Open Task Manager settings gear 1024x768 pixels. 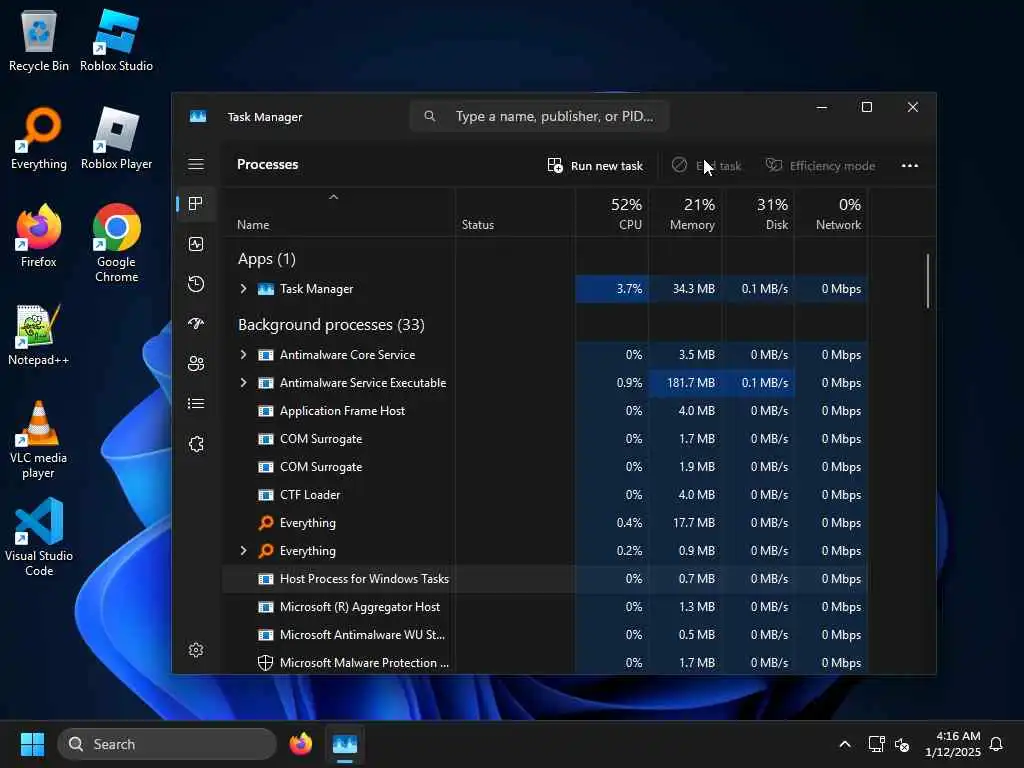tap(195, 650)
